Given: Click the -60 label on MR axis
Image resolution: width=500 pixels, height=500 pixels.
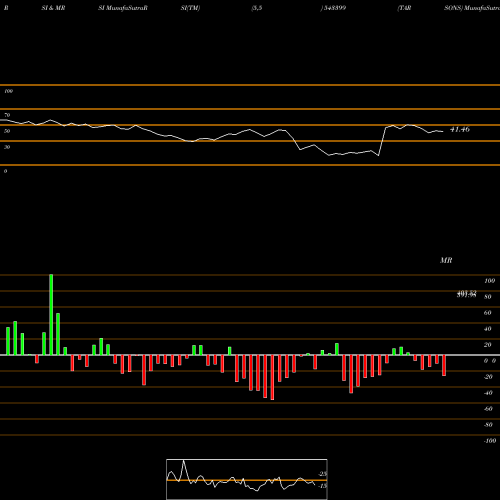Looking at the screenshot, I should pyautogui.click(x=488, y=409).
